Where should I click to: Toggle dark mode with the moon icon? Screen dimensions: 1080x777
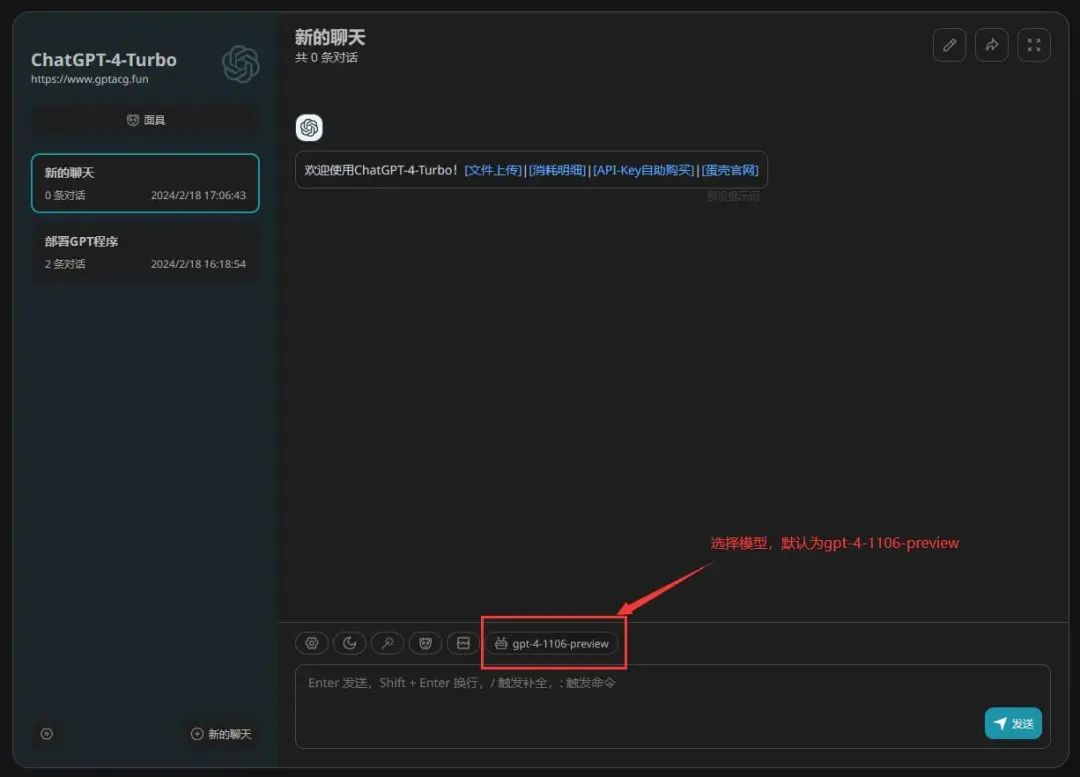349,643
